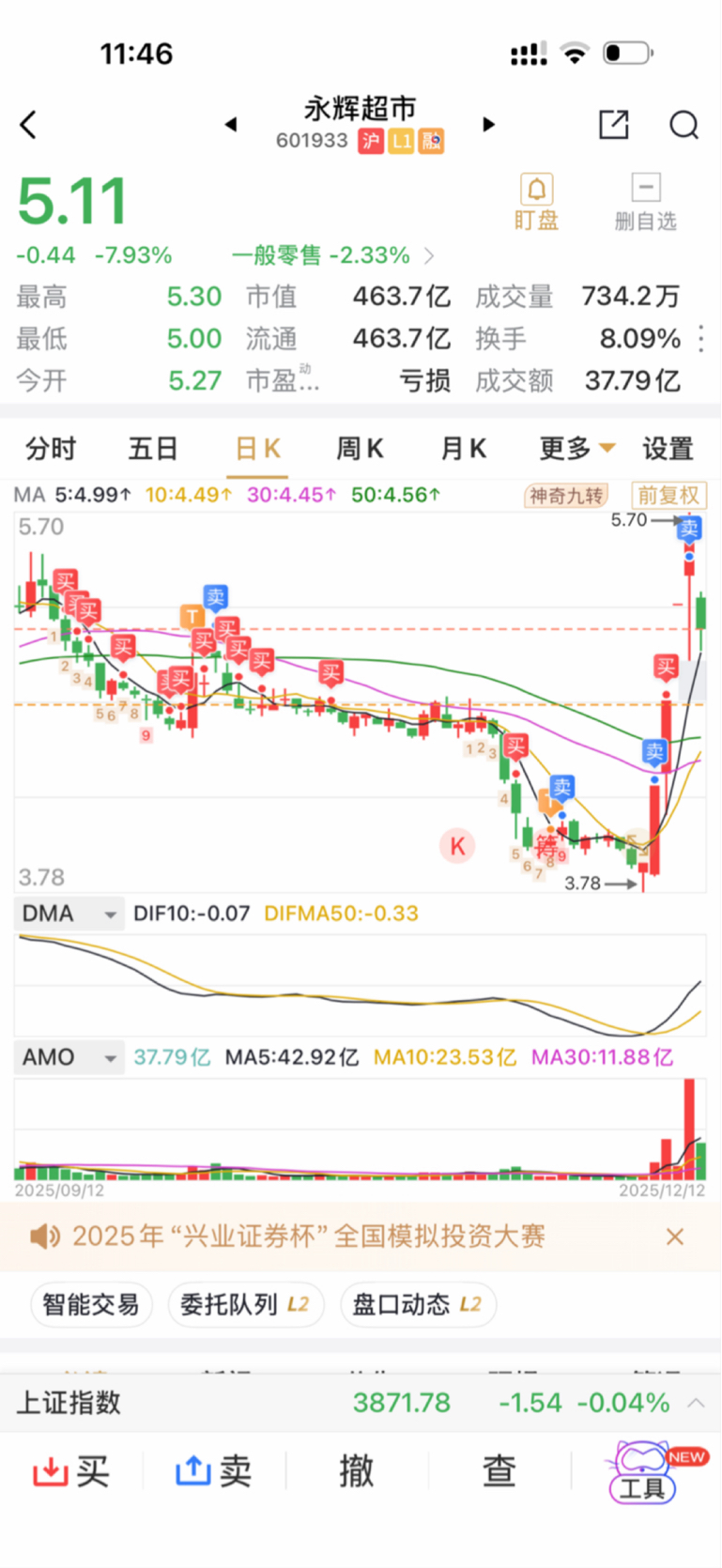Open the three-dot more stats menu
The image size is (722, 1568).
pyautogui.click(x=701, y=339)
